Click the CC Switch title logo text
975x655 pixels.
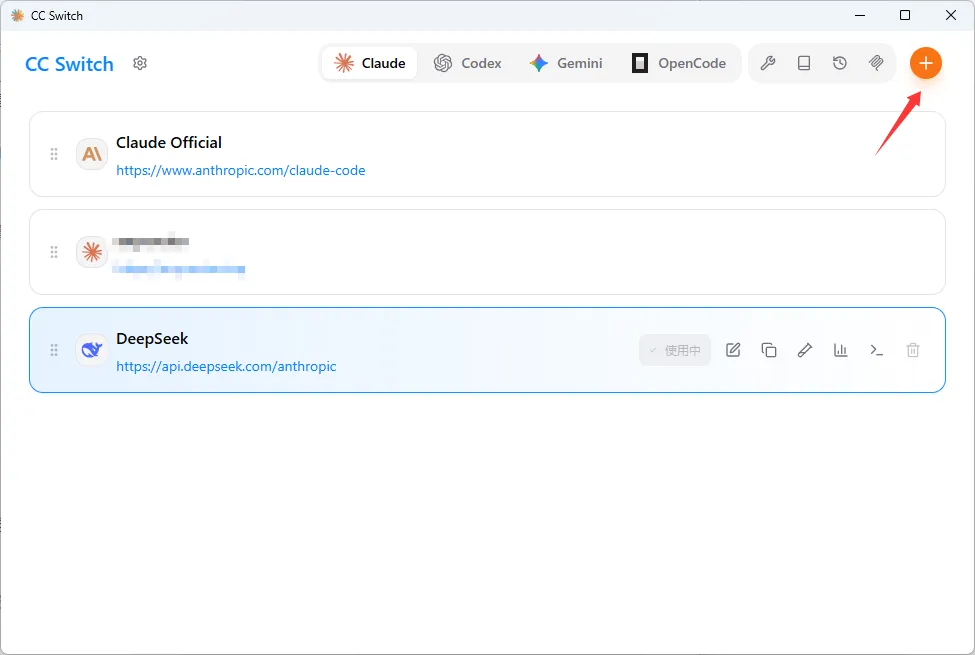coord(69,64)
